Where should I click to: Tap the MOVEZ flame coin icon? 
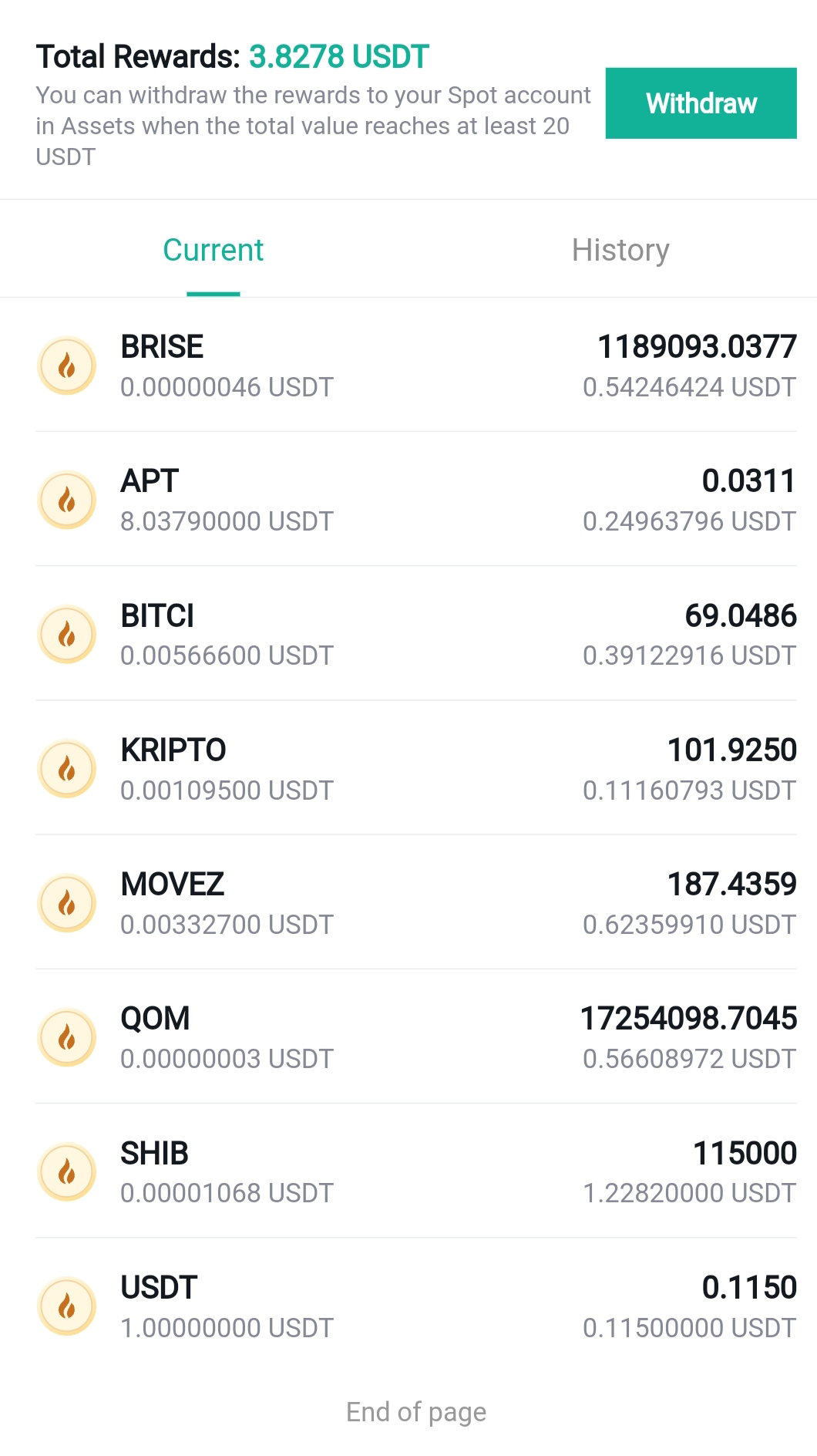point(67,903)
